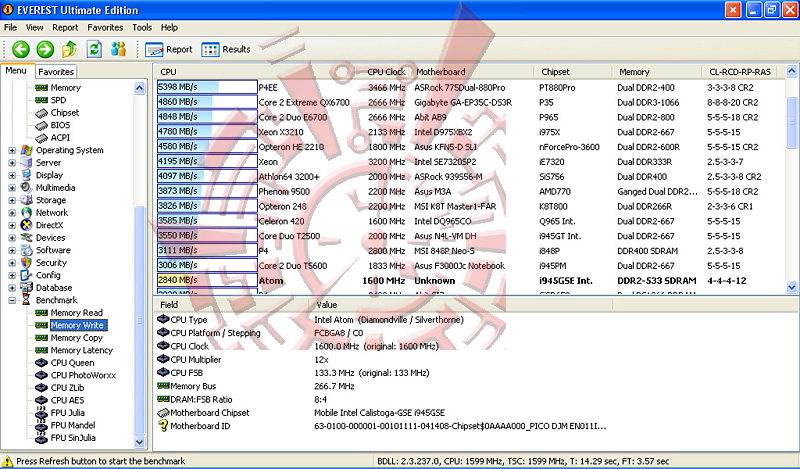Open the Report toolbar button
The image size is (800, 469).
pos(169,49)
